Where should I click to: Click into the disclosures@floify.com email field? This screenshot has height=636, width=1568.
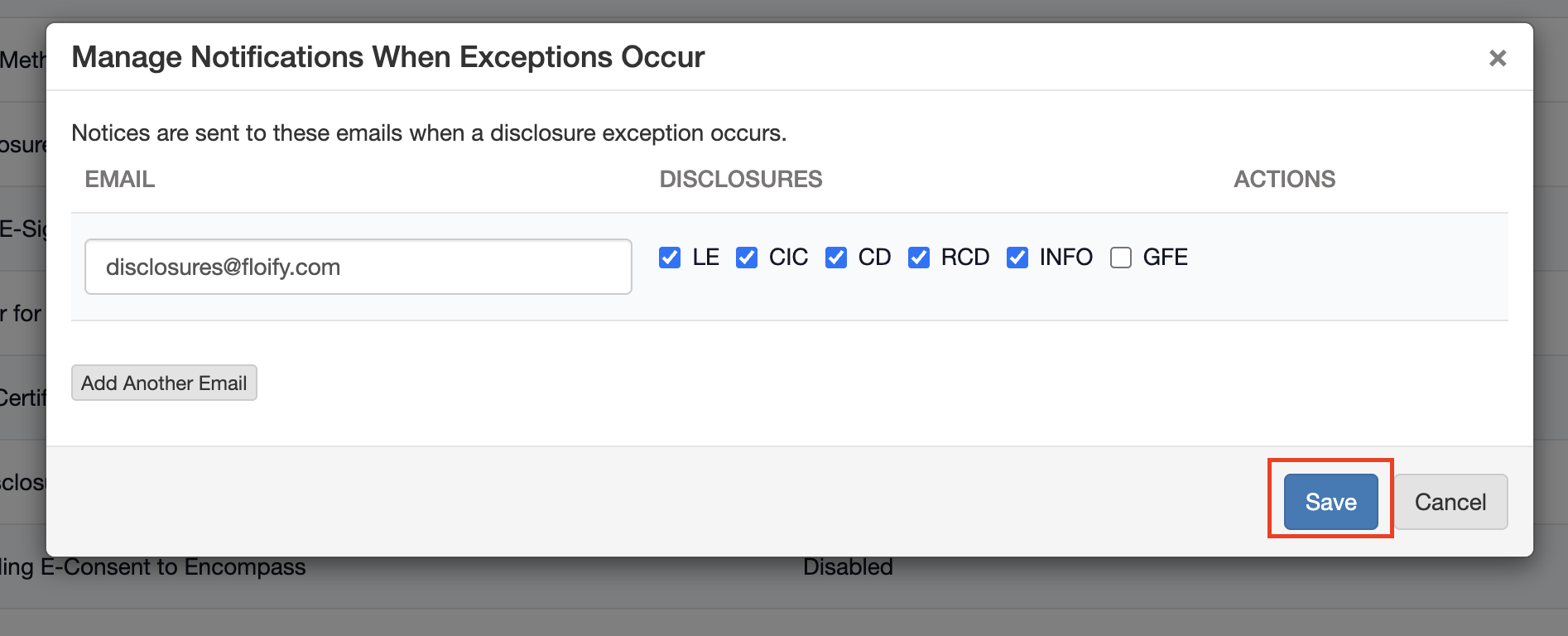click(x=358, y=267)
